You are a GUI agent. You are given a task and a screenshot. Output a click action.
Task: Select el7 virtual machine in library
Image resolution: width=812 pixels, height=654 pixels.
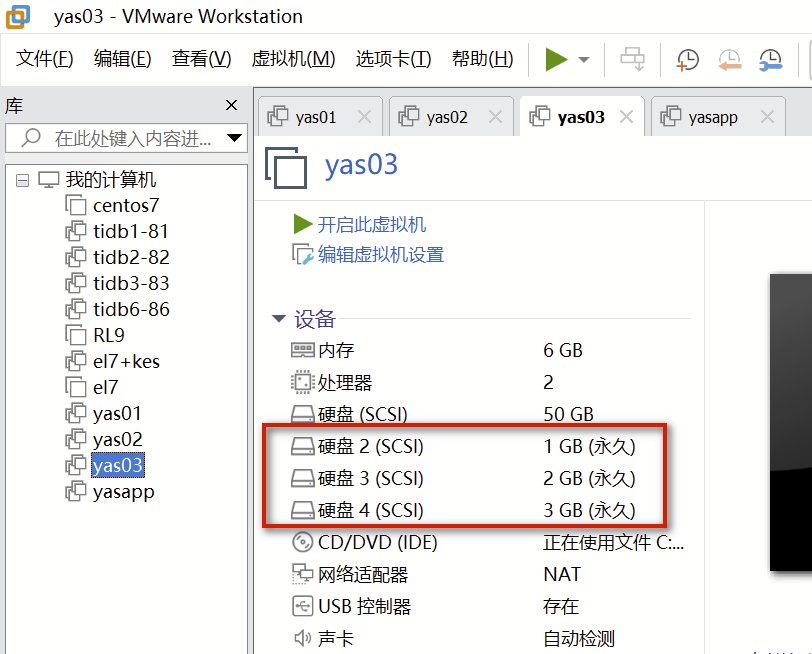pyautogui.click(x=106, y=387)
